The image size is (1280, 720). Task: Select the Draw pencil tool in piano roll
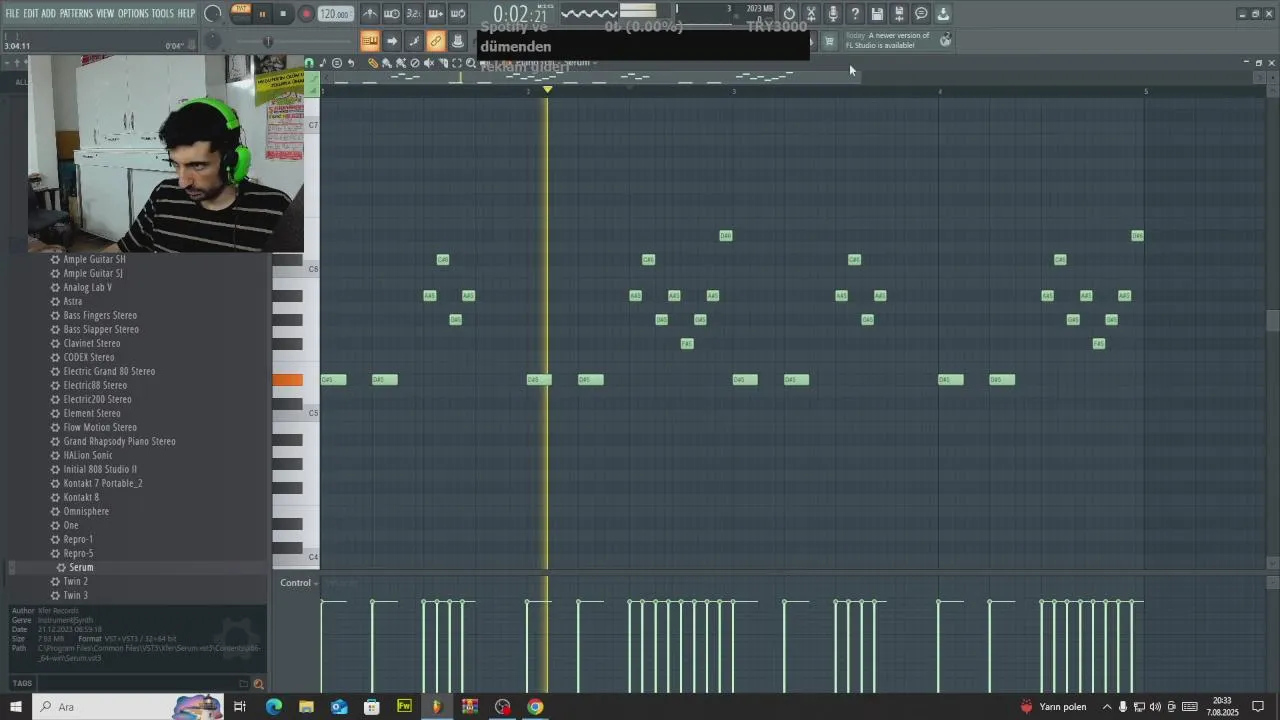(x=373, y=63)
